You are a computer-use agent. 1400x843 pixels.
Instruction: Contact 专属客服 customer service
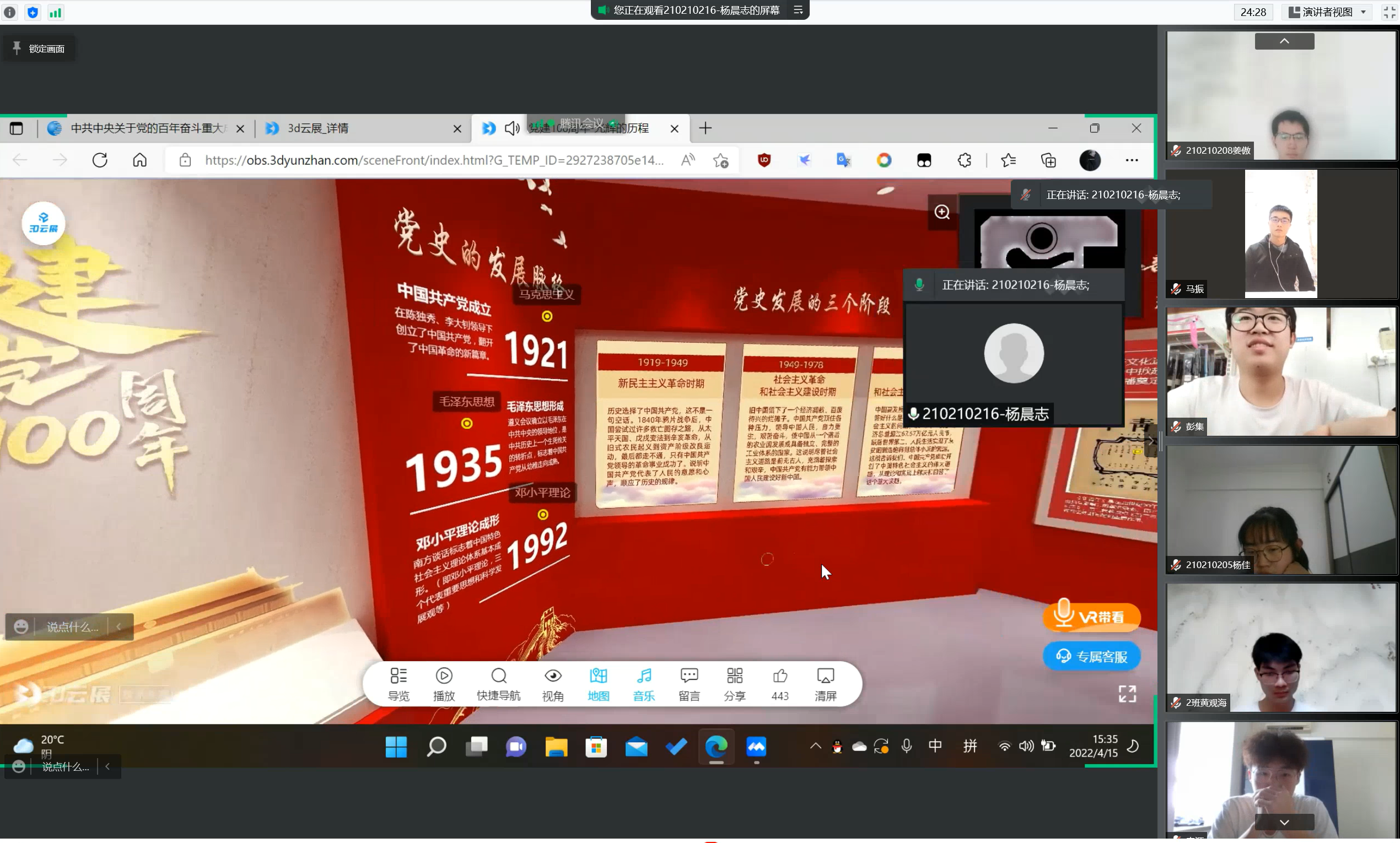(1091, 657)
